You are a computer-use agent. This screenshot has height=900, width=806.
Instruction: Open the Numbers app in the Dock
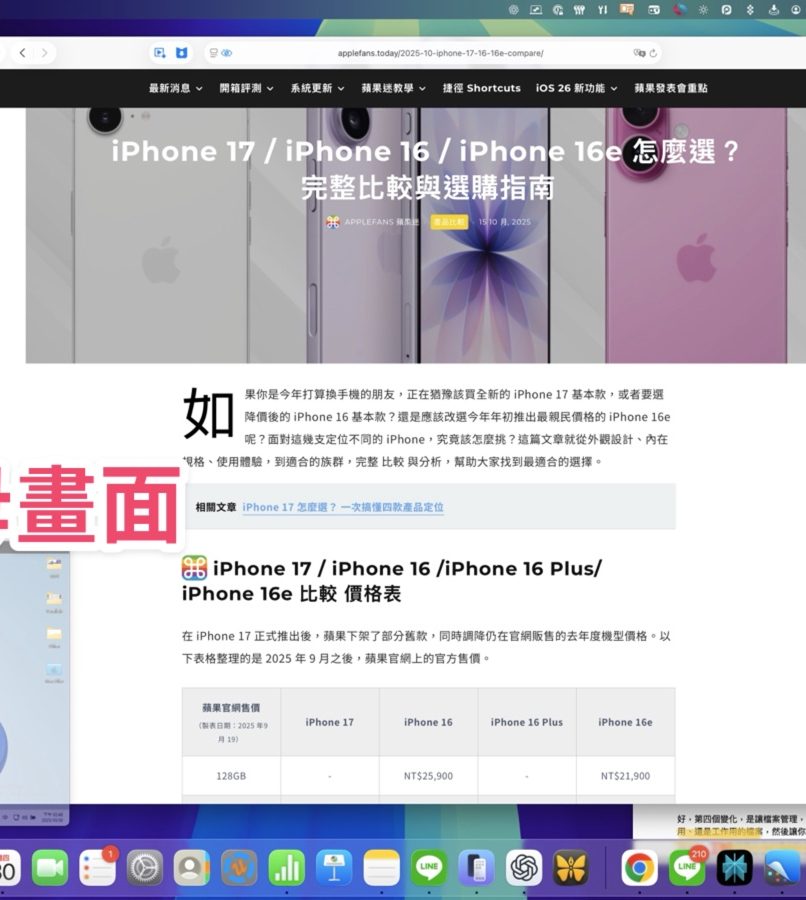tap(286, 867)
